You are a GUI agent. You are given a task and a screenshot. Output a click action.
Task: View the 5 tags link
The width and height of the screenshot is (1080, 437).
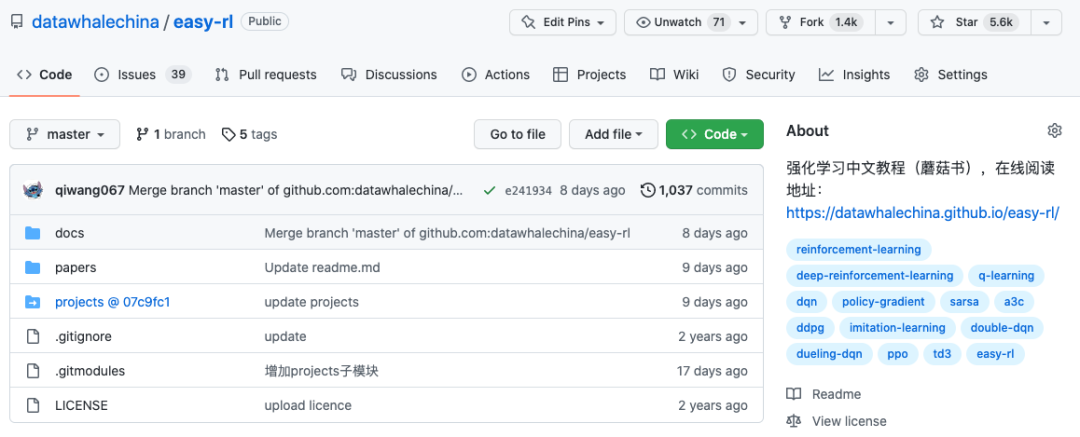pos(249,134)
